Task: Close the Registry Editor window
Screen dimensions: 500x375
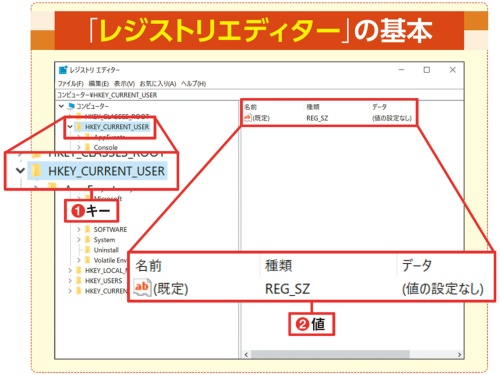Action: click(x=452, y=70)
